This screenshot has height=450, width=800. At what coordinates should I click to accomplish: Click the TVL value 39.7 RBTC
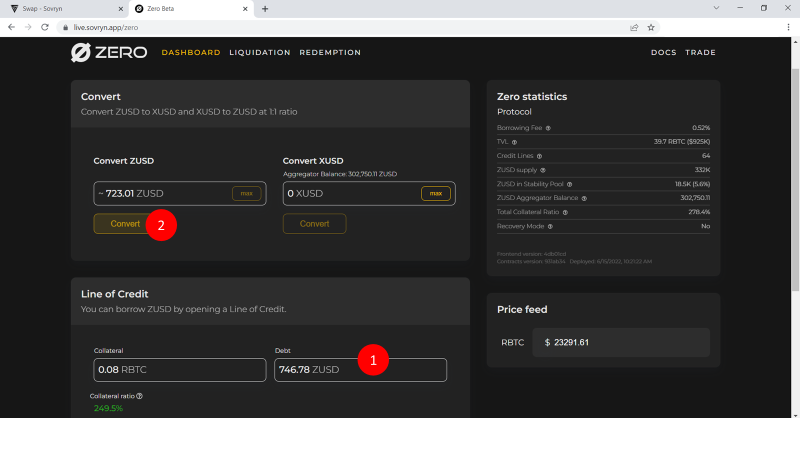[x=682, y=141]
